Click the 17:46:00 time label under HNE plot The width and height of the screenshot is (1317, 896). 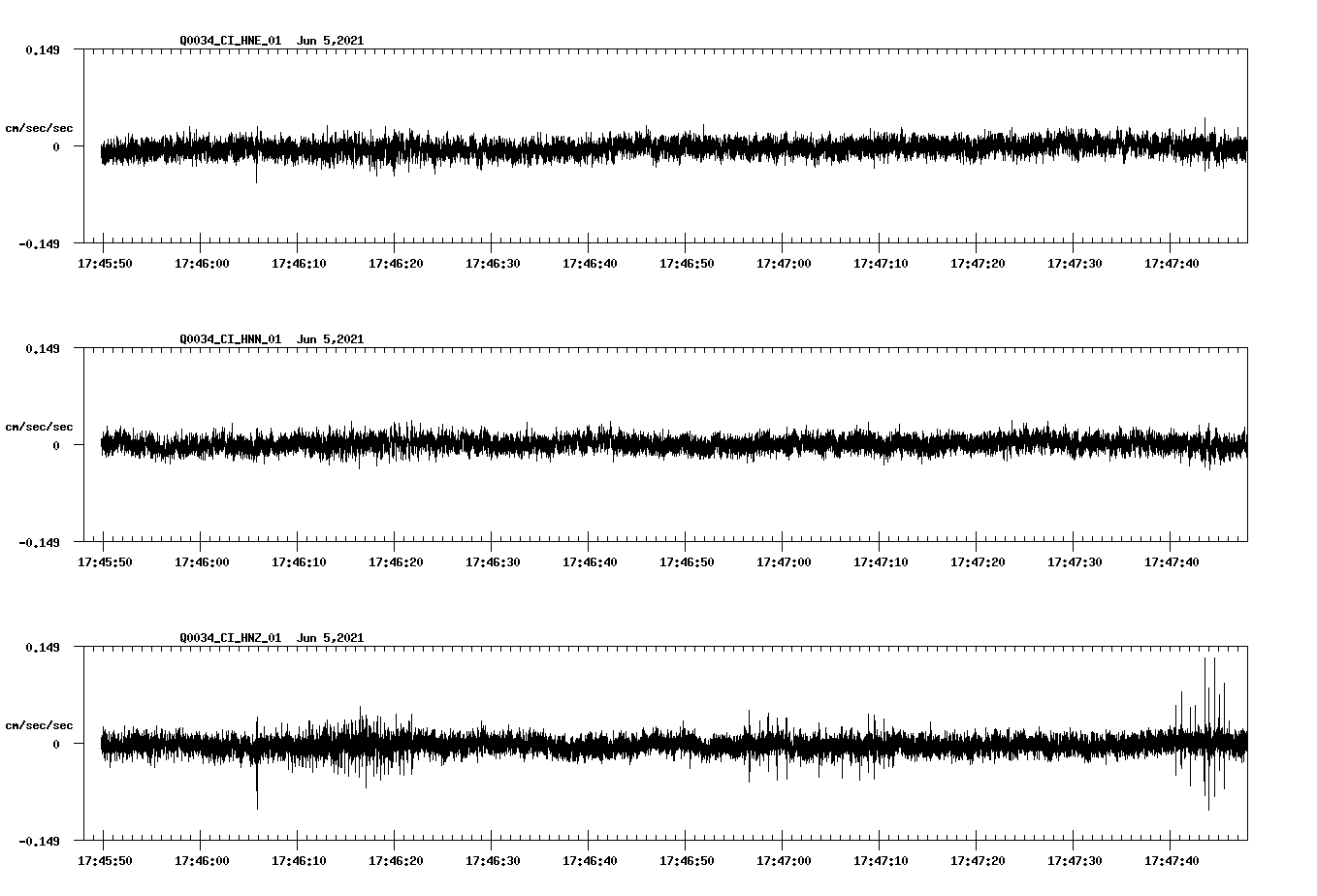(201, 264)
